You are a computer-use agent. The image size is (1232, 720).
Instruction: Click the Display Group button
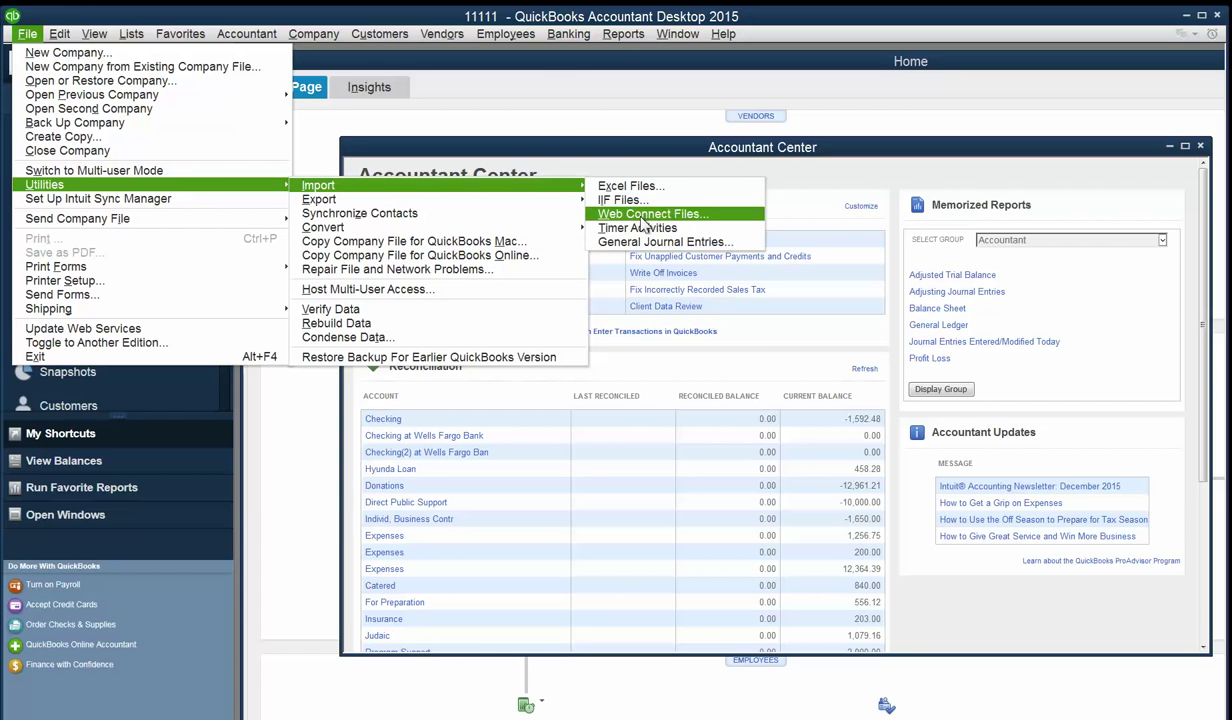941,389
